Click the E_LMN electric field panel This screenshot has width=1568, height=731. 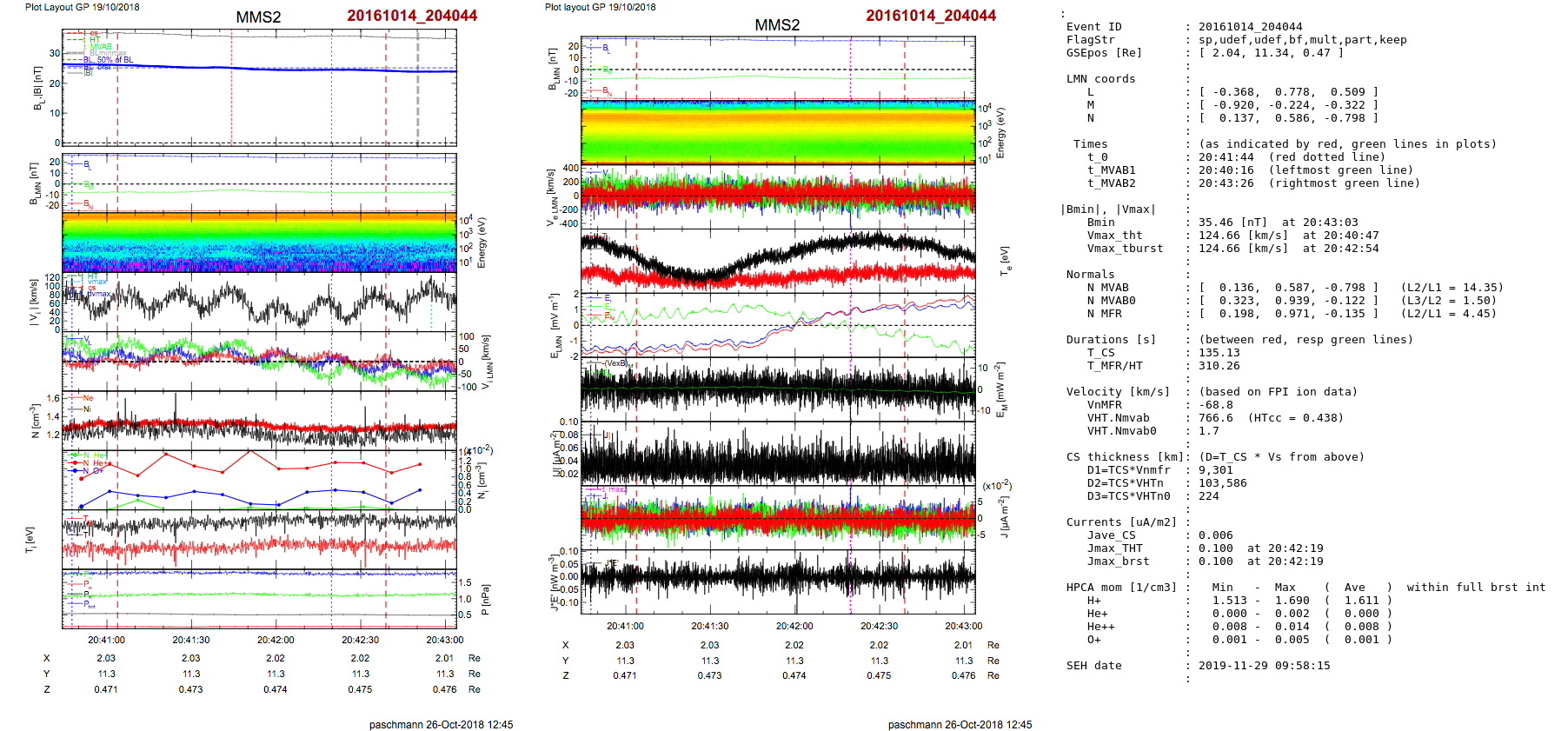tap(778, 326)
